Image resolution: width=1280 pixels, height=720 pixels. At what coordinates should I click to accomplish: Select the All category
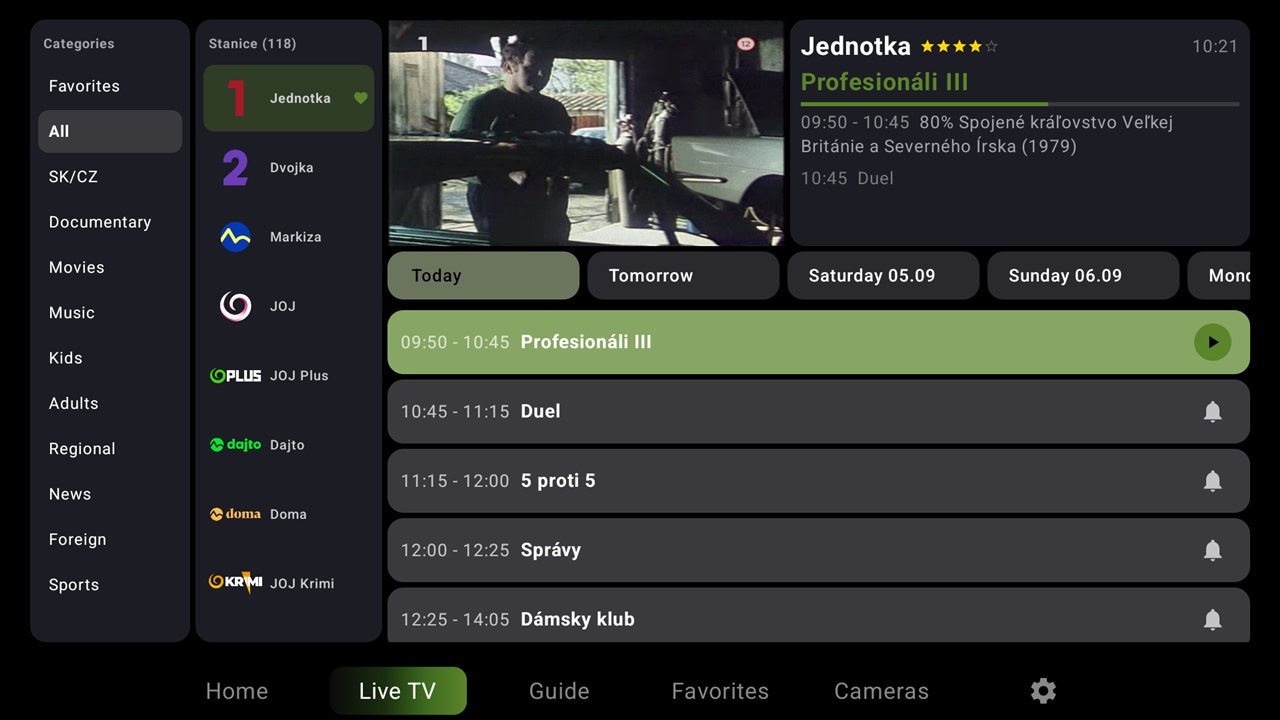(110, 131)
